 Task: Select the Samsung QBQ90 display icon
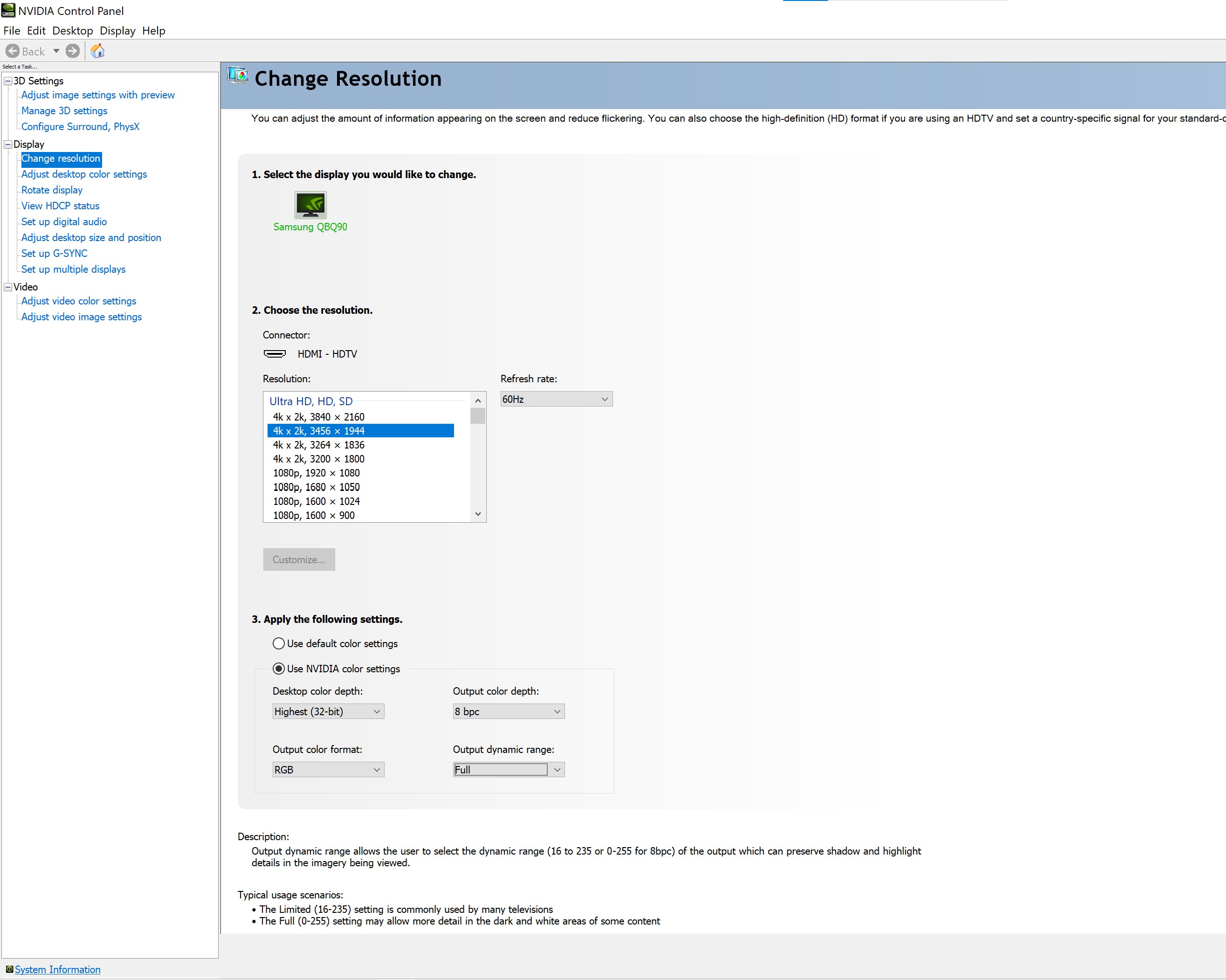click(x=310, y=205)
